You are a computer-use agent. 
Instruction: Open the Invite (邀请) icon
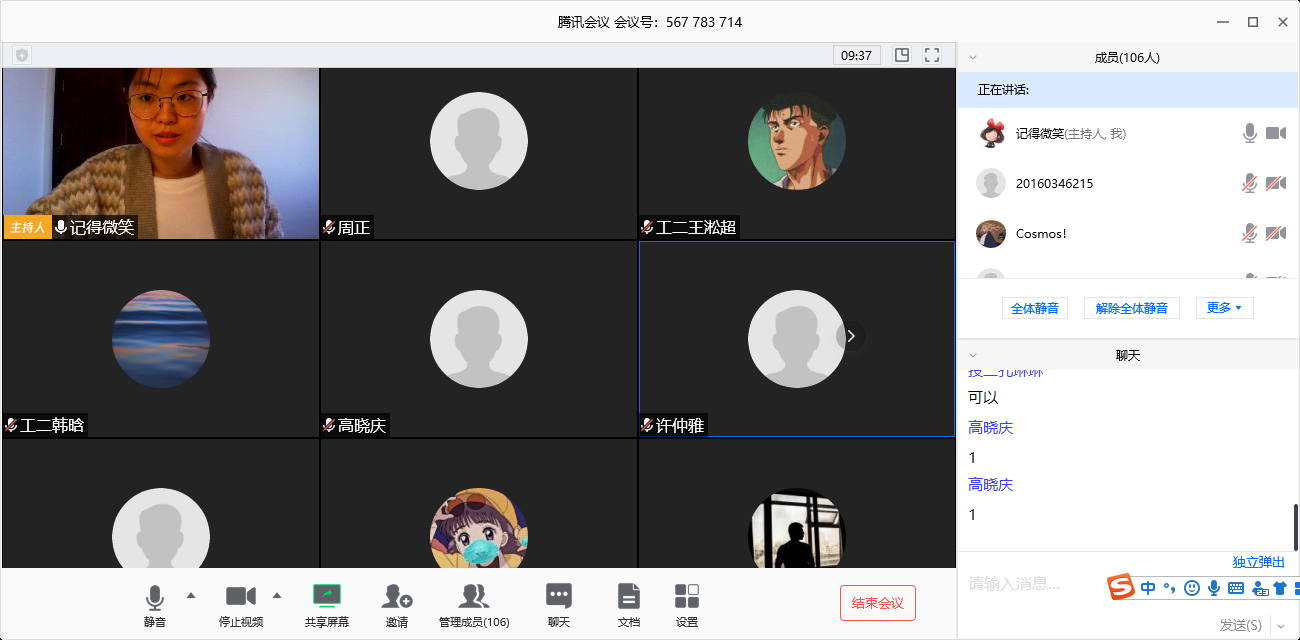(x=397, y=597)
